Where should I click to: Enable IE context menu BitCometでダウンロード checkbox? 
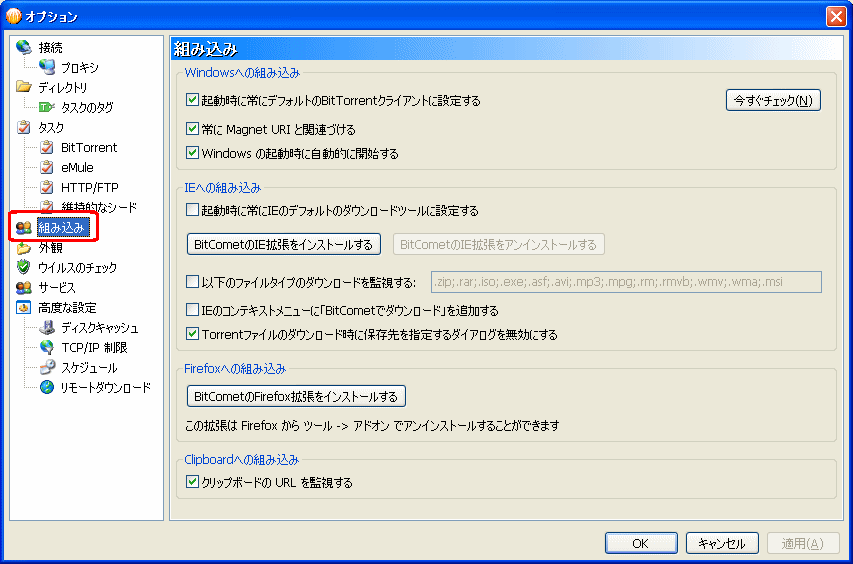pyautogui.click(x=192, y=310)
